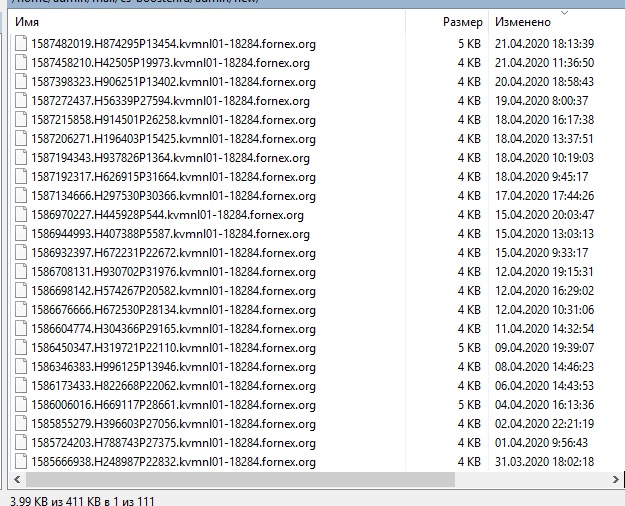The width and height of the screenshot is (625, 506).
Task: Click file icon of 1587192317.H626915P31664 row
Action: [21, 177]
